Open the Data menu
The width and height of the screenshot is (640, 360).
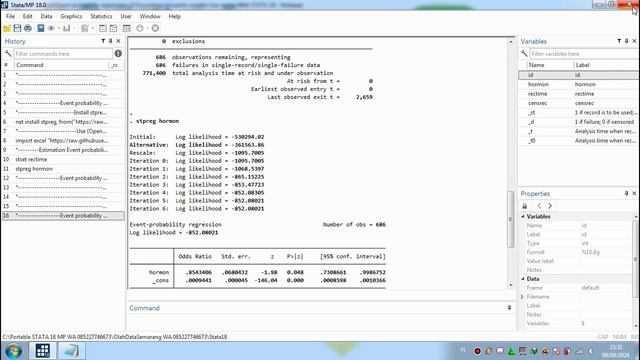coord(46,16)
